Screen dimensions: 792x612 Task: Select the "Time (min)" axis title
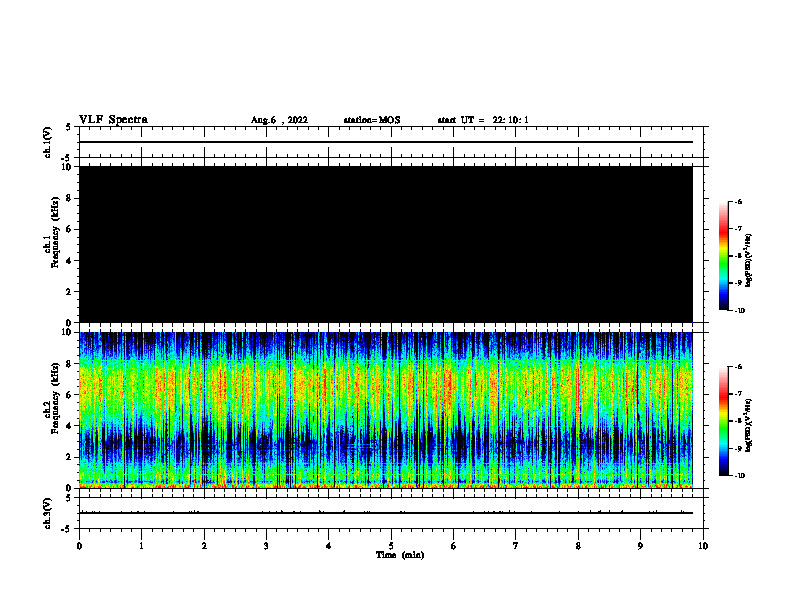400,555
